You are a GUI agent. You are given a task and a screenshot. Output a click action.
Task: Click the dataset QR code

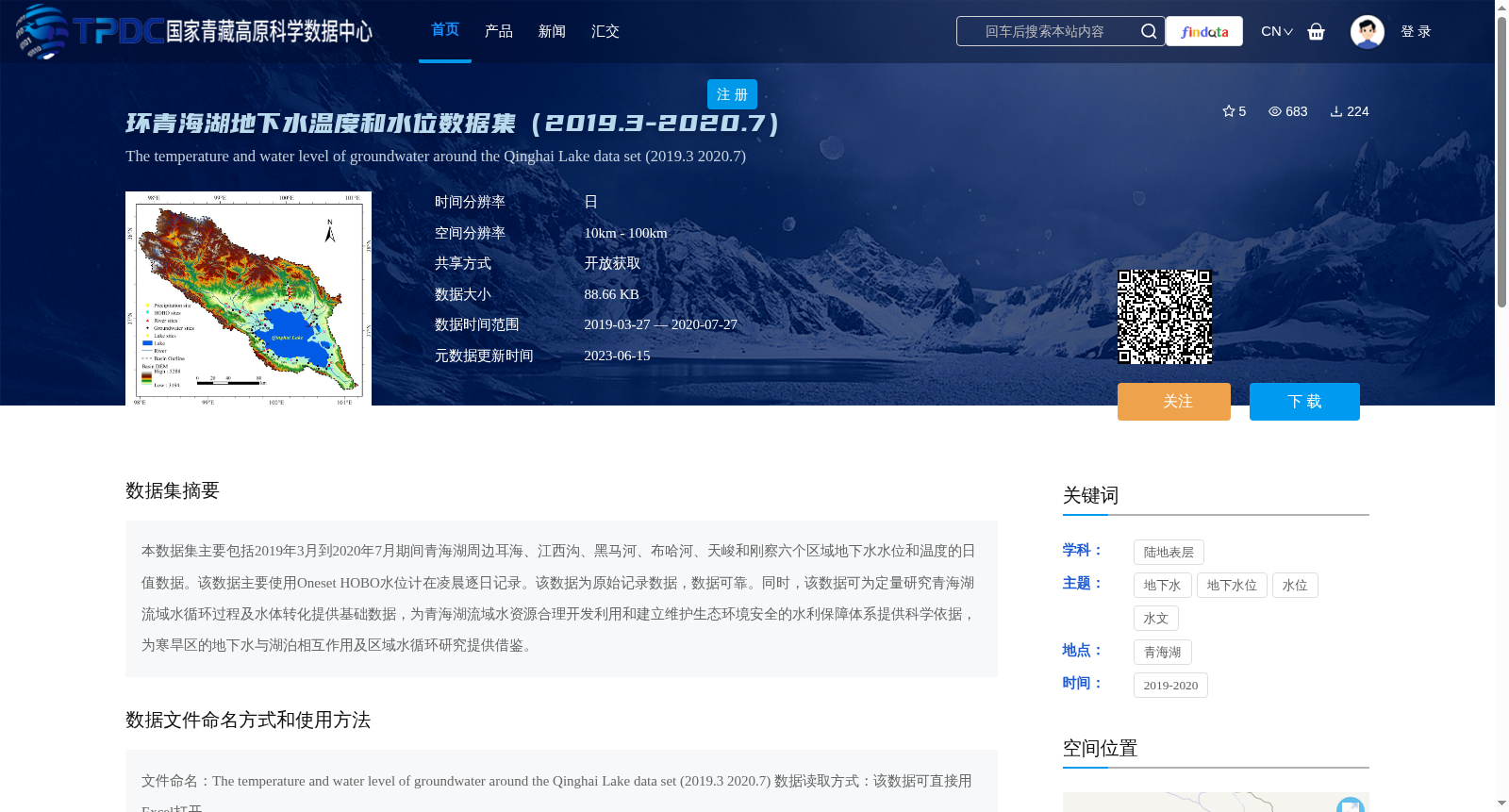pyautogui.click(x=1165, y=317)
